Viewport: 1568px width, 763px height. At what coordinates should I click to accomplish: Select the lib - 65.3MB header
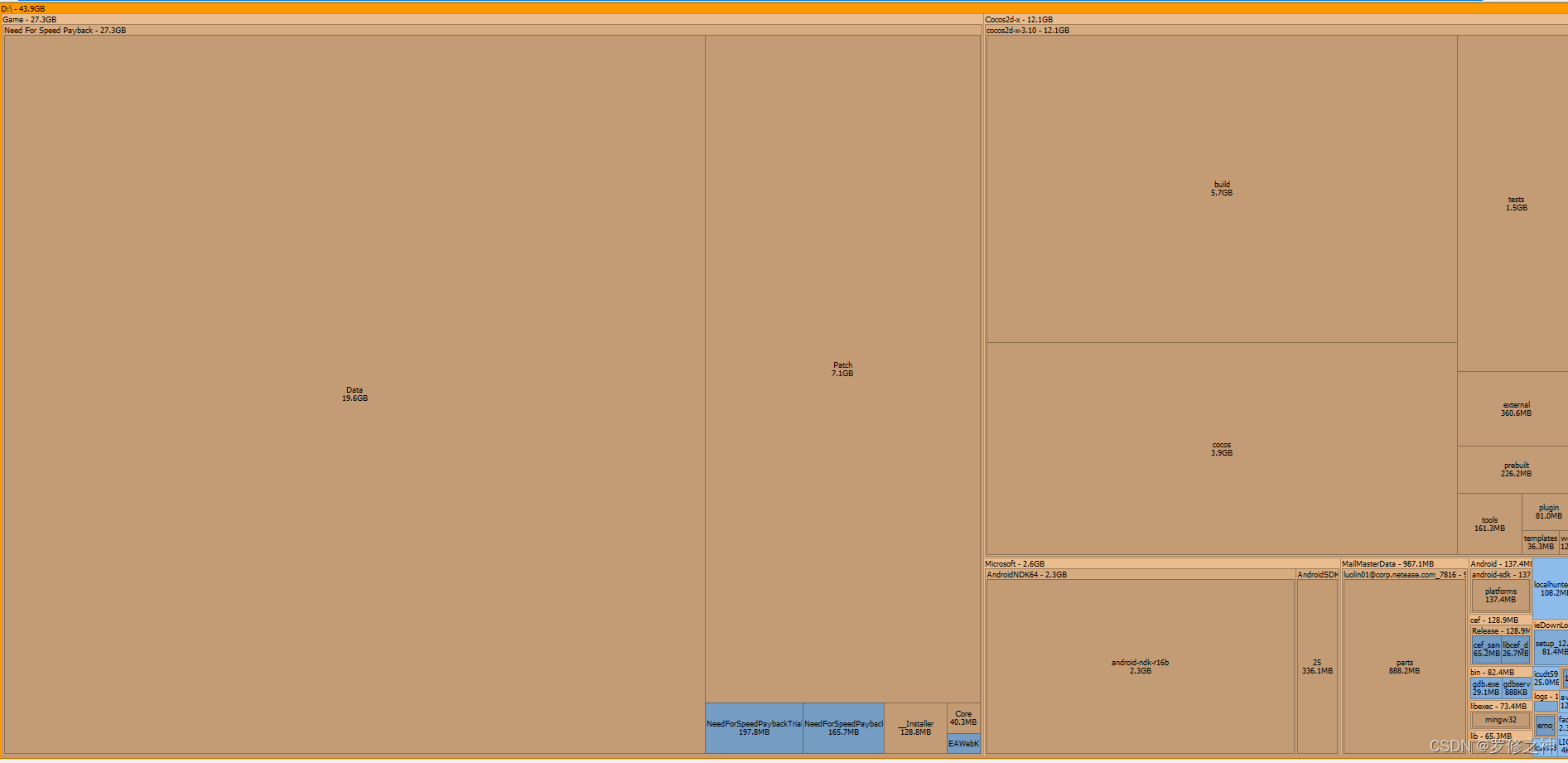(1500, 736)
